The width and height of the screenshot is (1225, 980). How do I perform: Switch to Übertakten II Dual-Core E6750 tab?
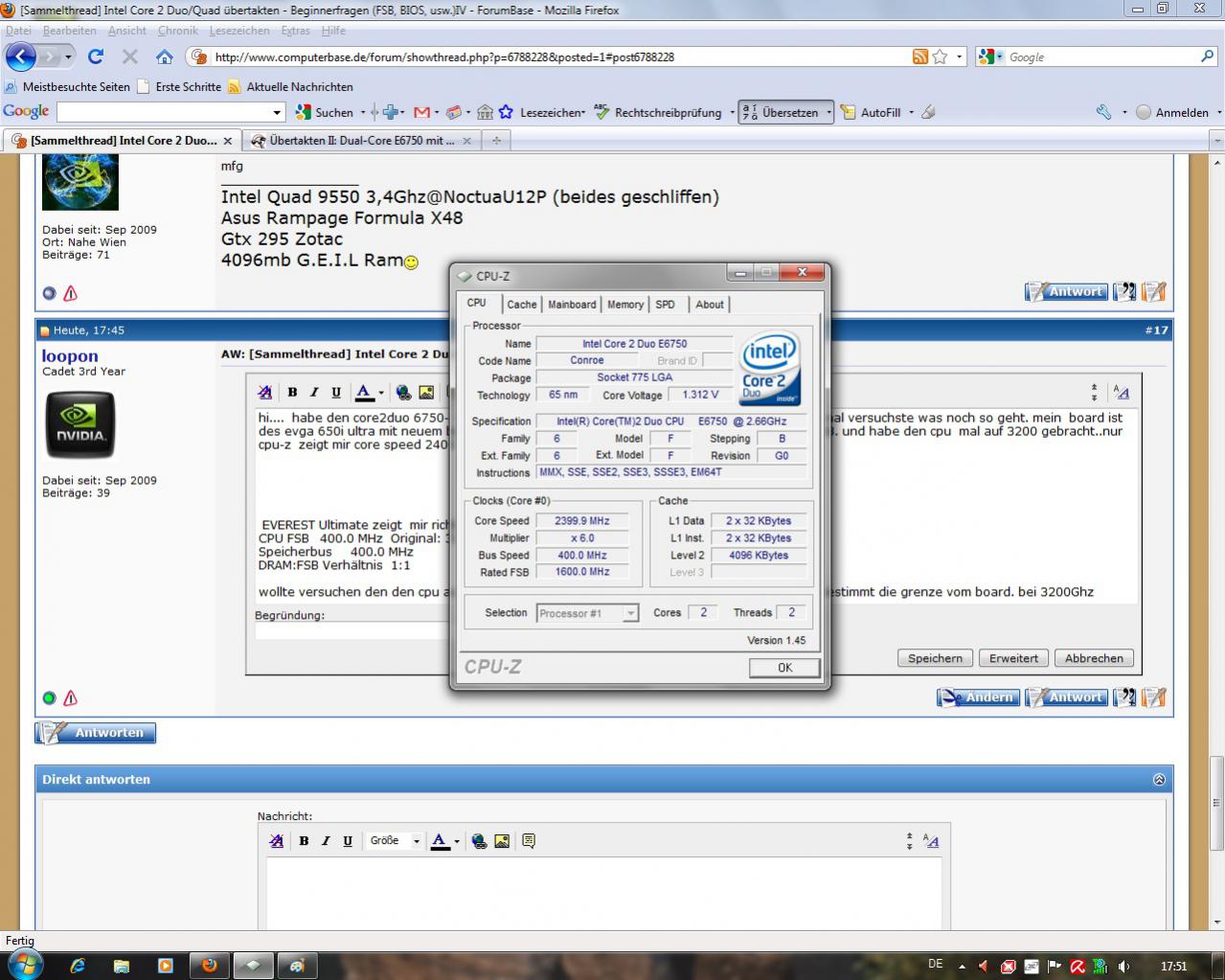pos(361,140)
